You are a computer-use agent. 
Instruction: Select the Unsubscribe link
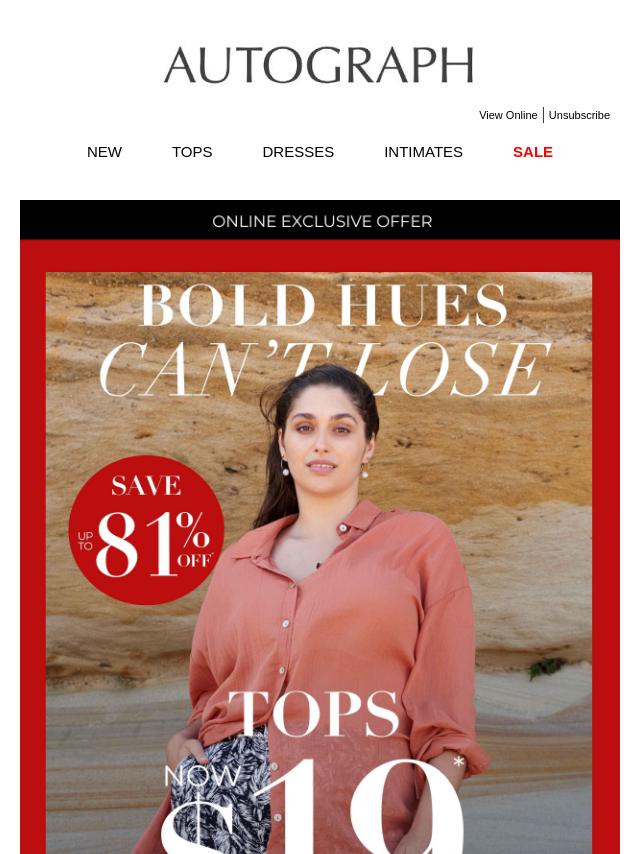[x=579, y=115]
